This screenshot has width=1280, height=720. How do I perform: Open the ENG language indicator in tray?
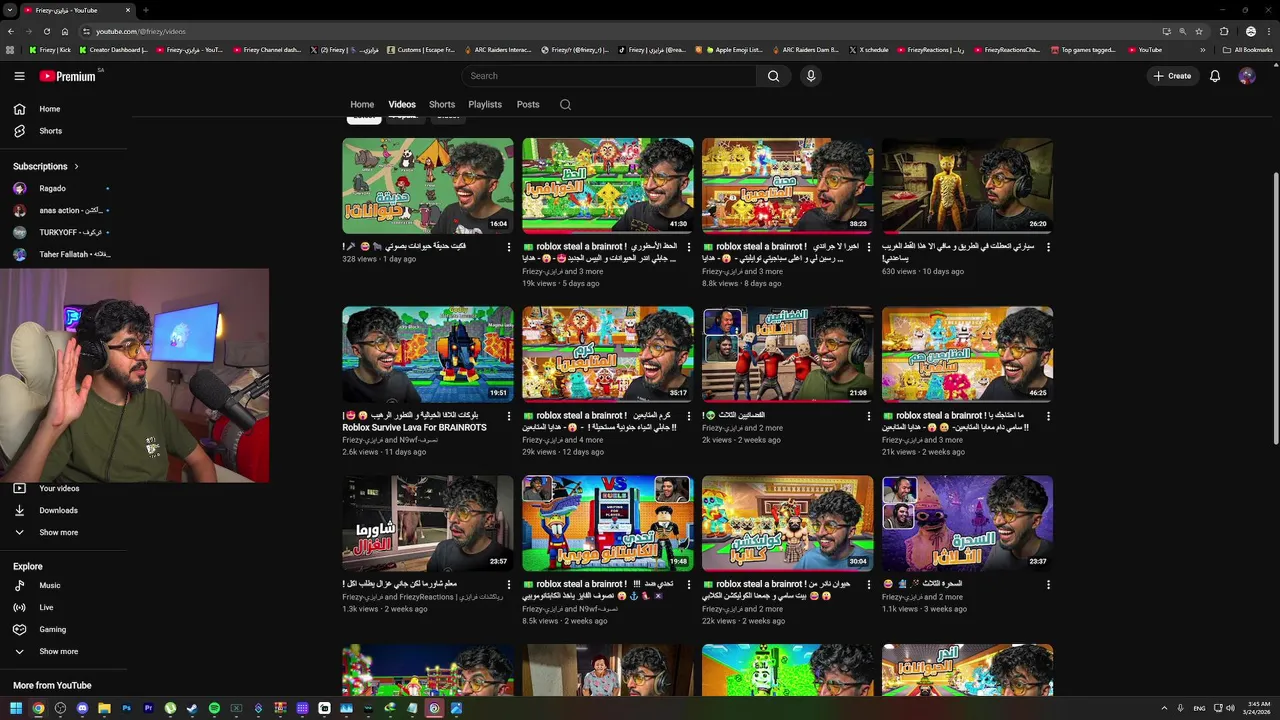click(1199, 708)
